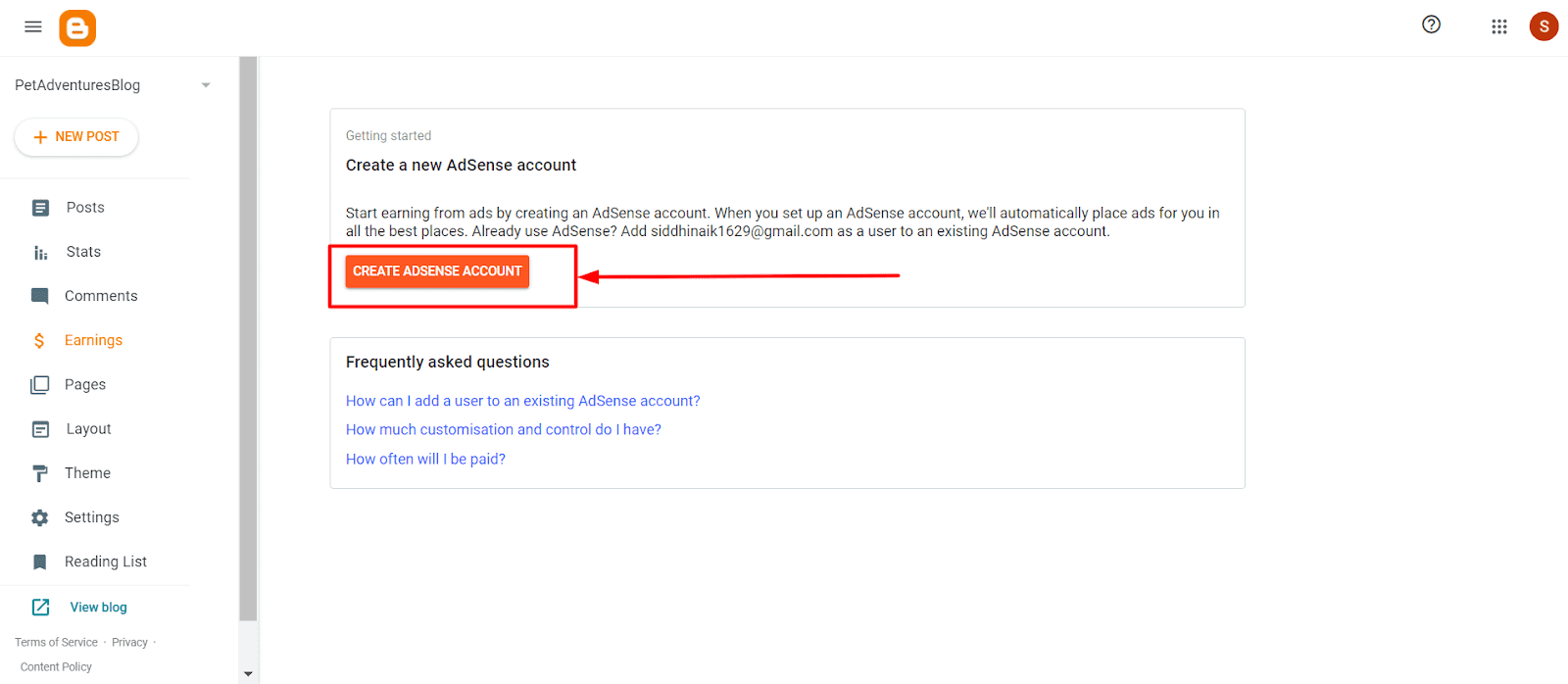Click the scroll-down chevron at sidebar bottom
The width and height of the screenshot is (1568, 684).
coord(248,673)
